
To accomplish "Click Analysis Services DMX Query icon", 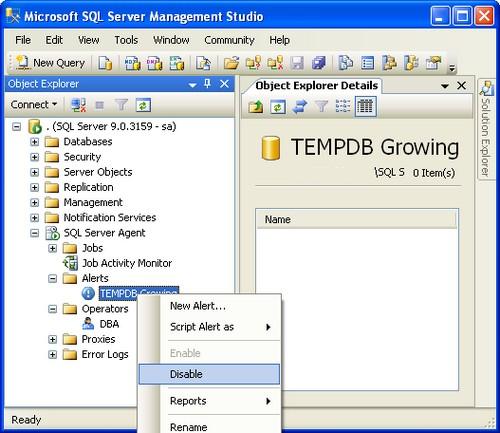I will [154, 63].
